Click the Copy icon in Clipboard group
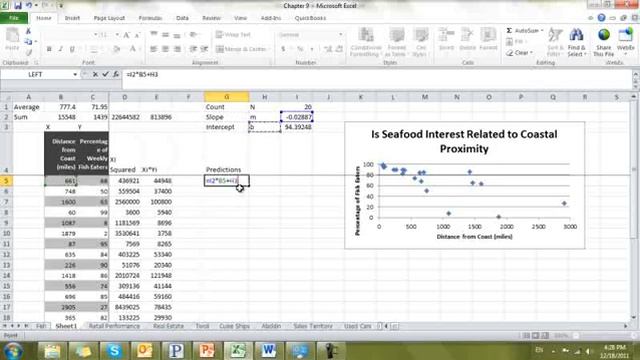 coord(28,42)
